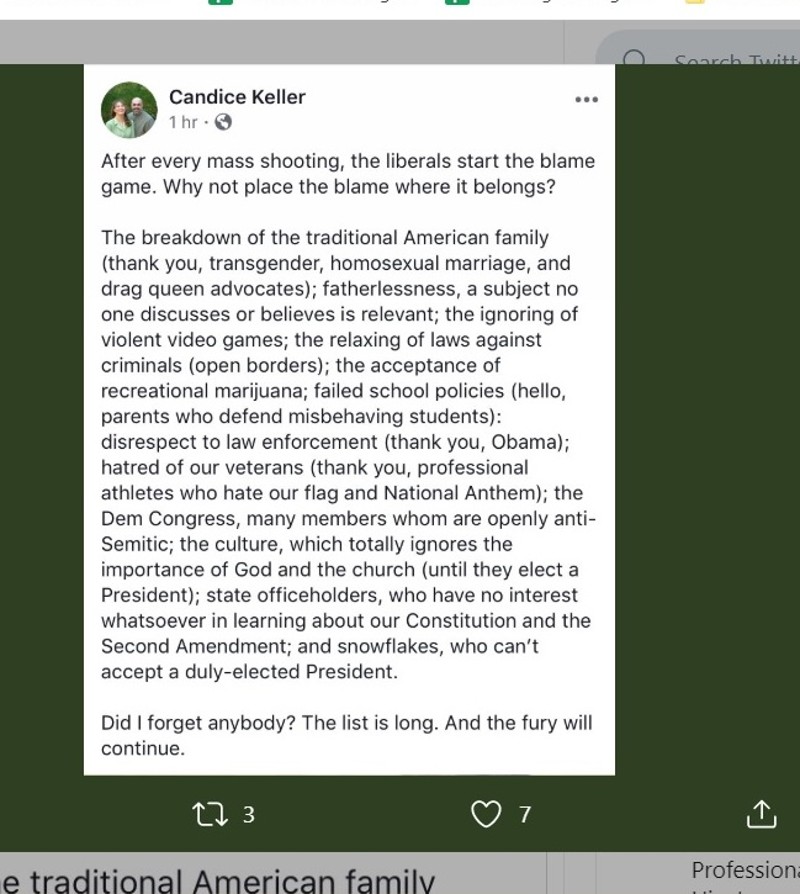Expand search suggestions in the search bar

(710, 60)
